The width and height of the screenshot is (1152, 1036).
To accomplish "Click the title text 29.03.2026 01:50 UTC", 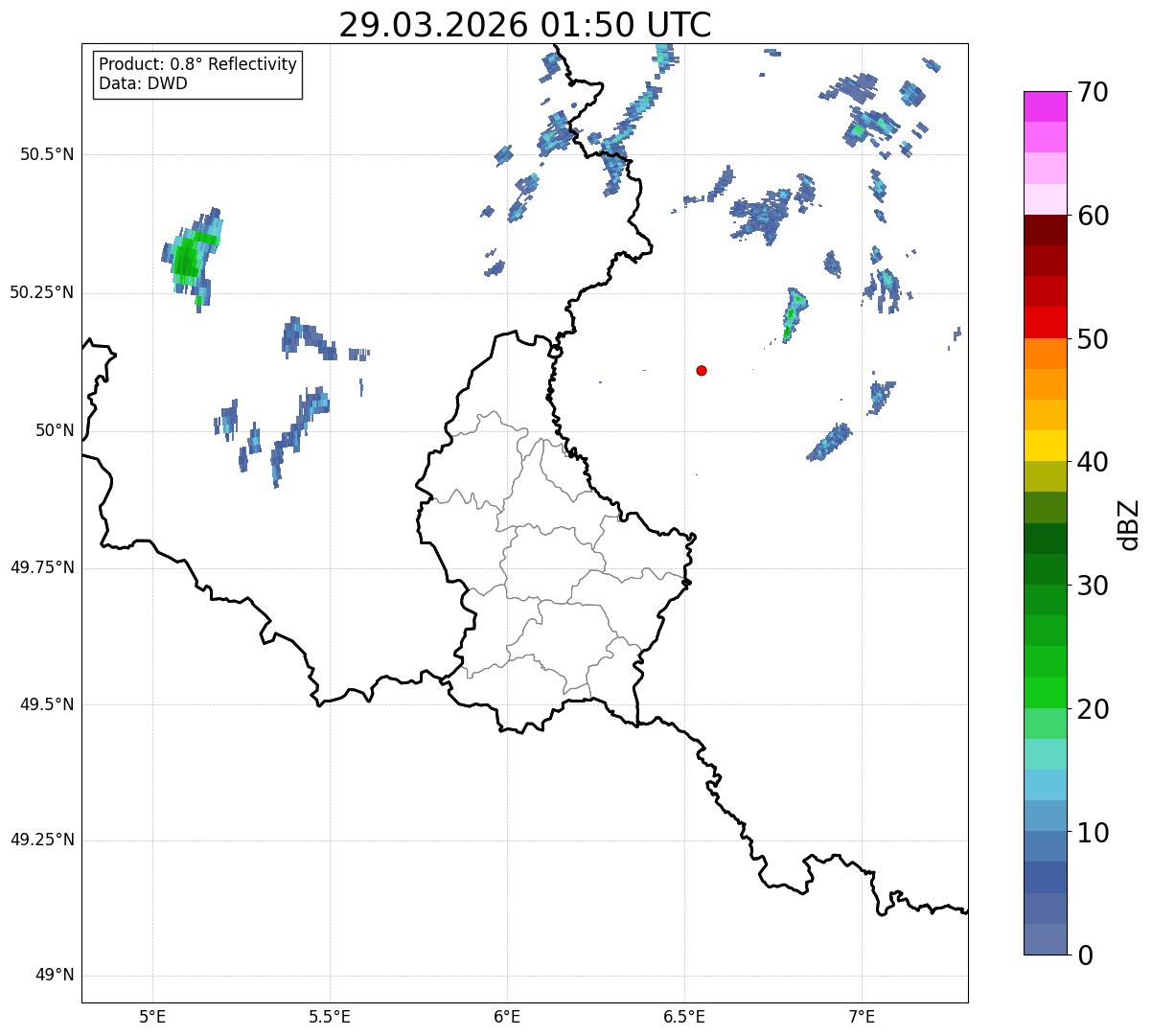I will coord(524,25).
